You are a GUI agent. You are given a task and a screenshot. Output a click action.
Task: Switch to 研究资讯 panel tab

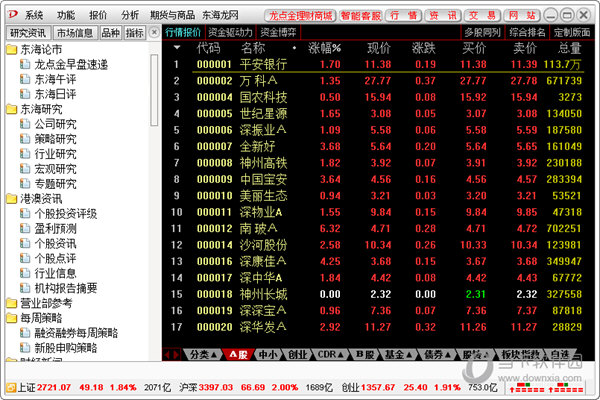click(28, 33)
